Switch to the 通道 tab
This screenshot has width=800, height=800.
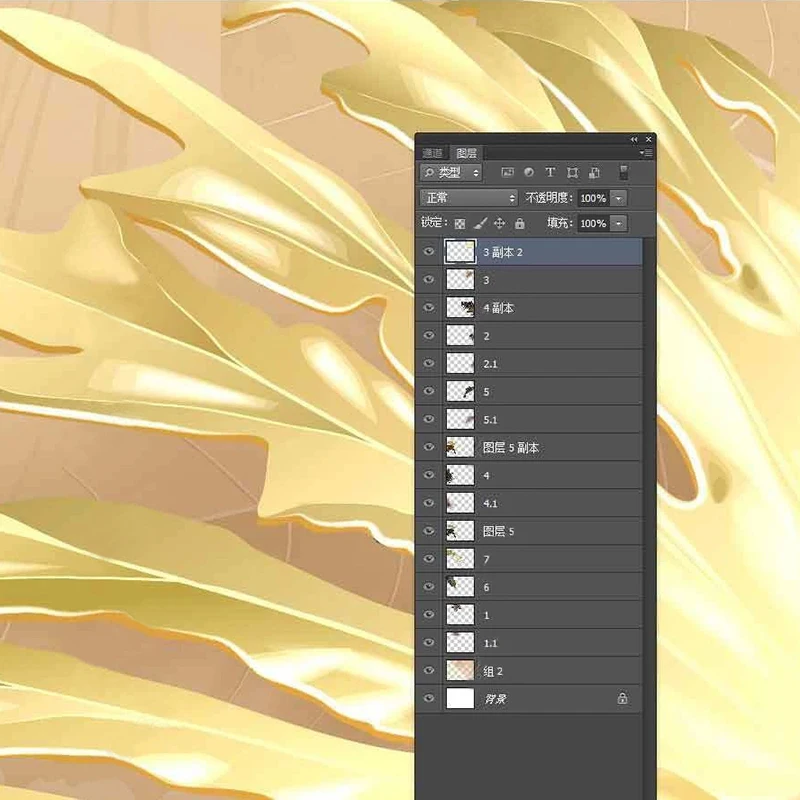click(x=433, y=153)
